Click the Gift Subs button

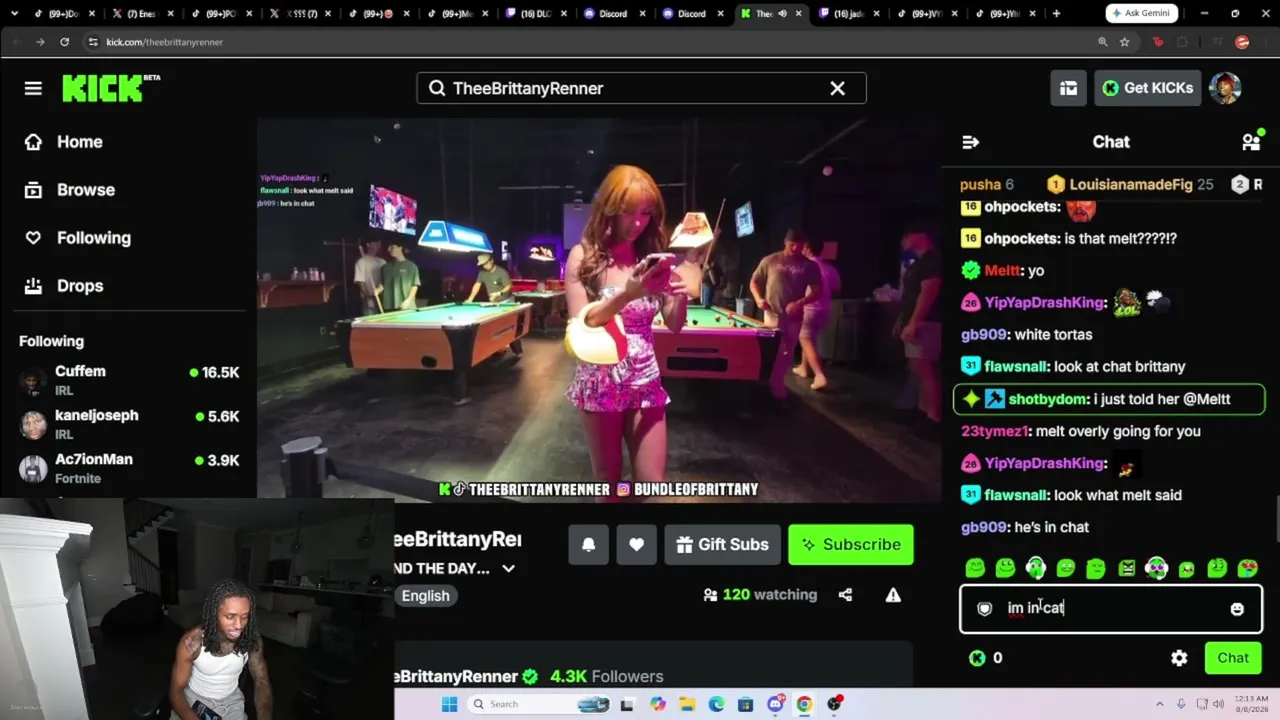click(722, 545)
